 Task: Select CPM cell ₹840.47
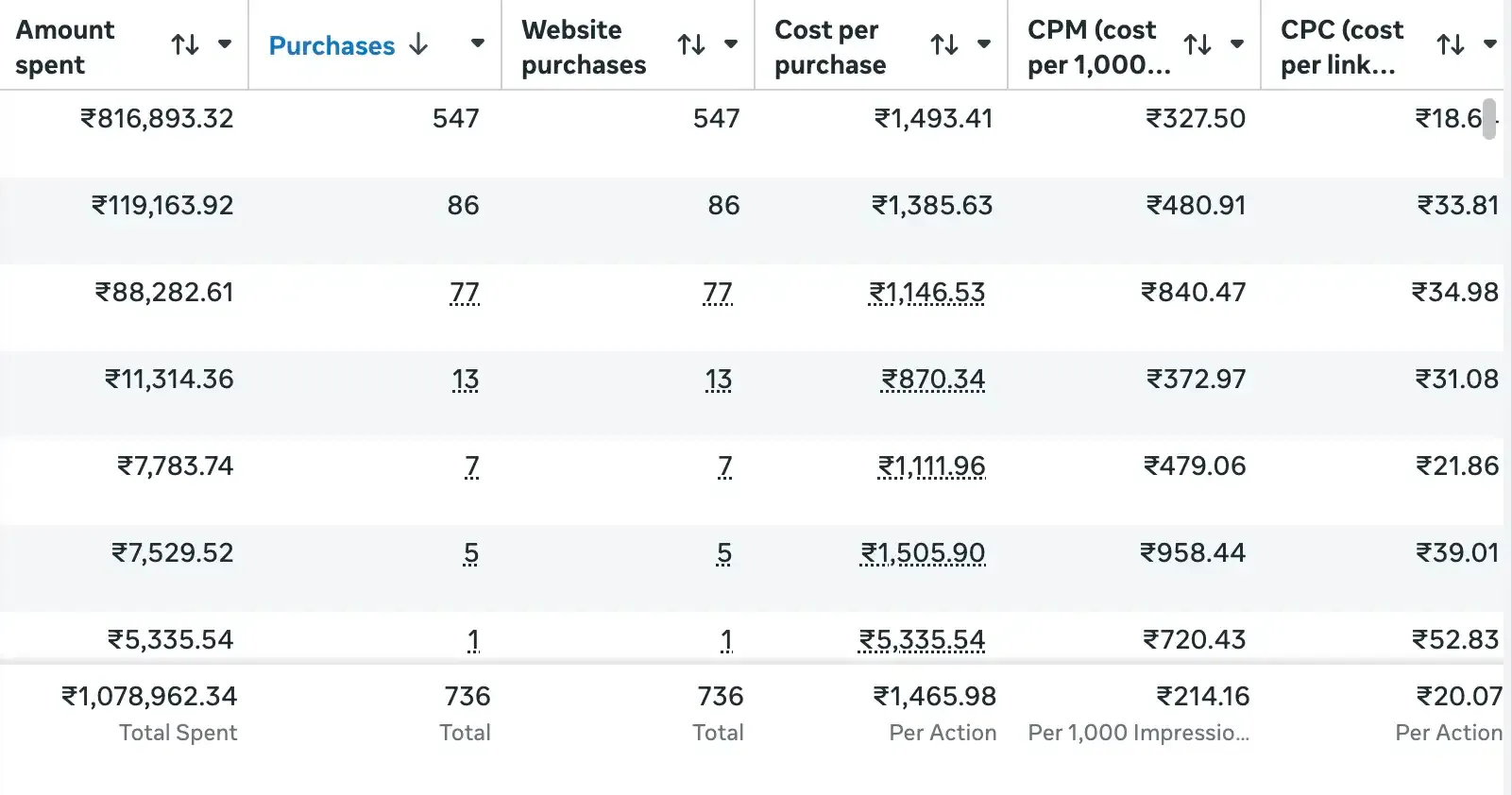[x=1194, y=293]
